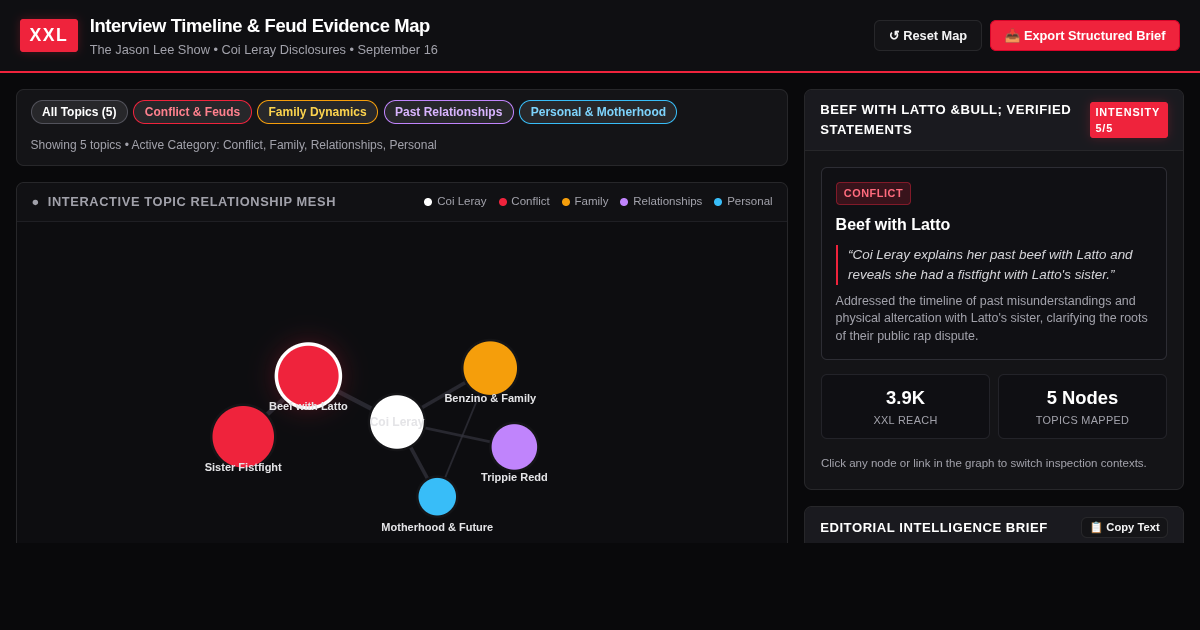Image resolution: width=1200 pixels, height=630 pixels.
Task: Click the Relationships legend dot
Action: [x=624, y=202]
